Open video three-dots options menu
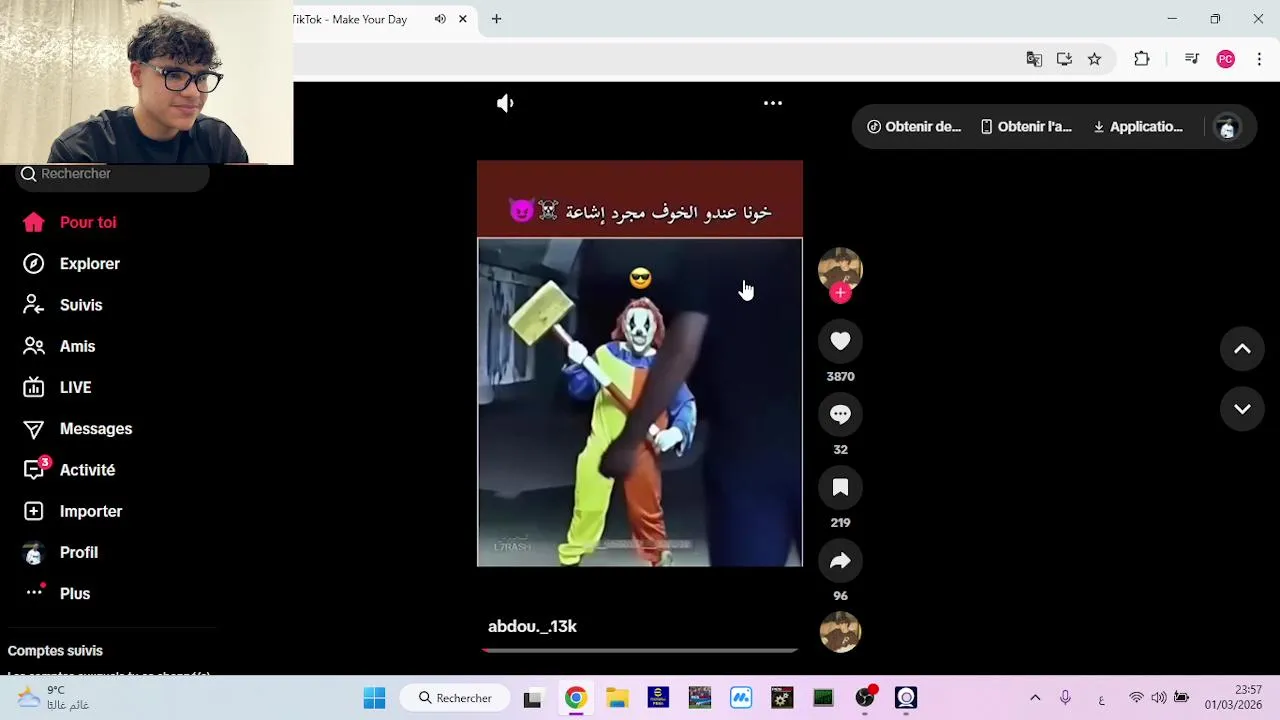1280x720 pixels. pyautogui.click(x=773, y=103)
